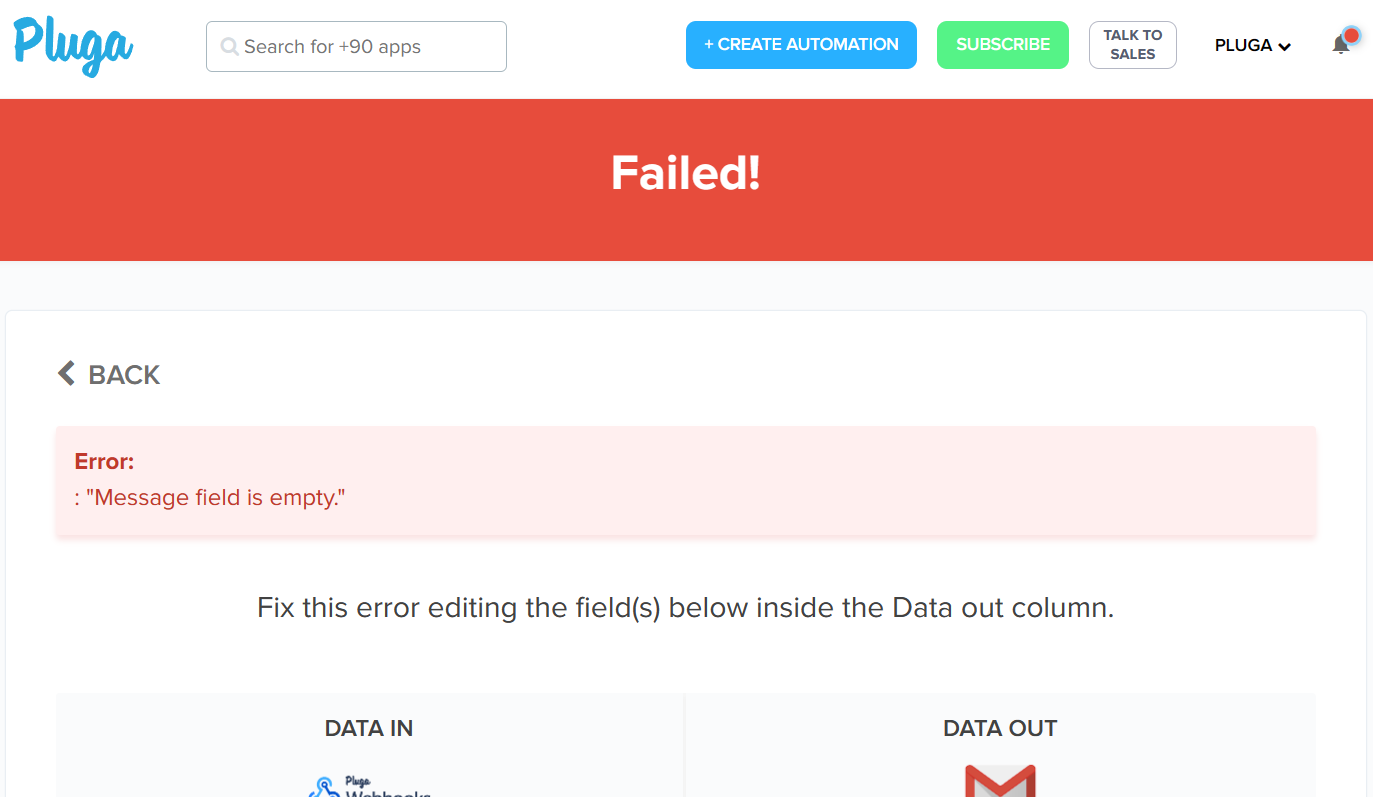This screenshot has width=1373, height=797.
Task: Click the plus sign on Create Automation
Action: click(709, 44)
